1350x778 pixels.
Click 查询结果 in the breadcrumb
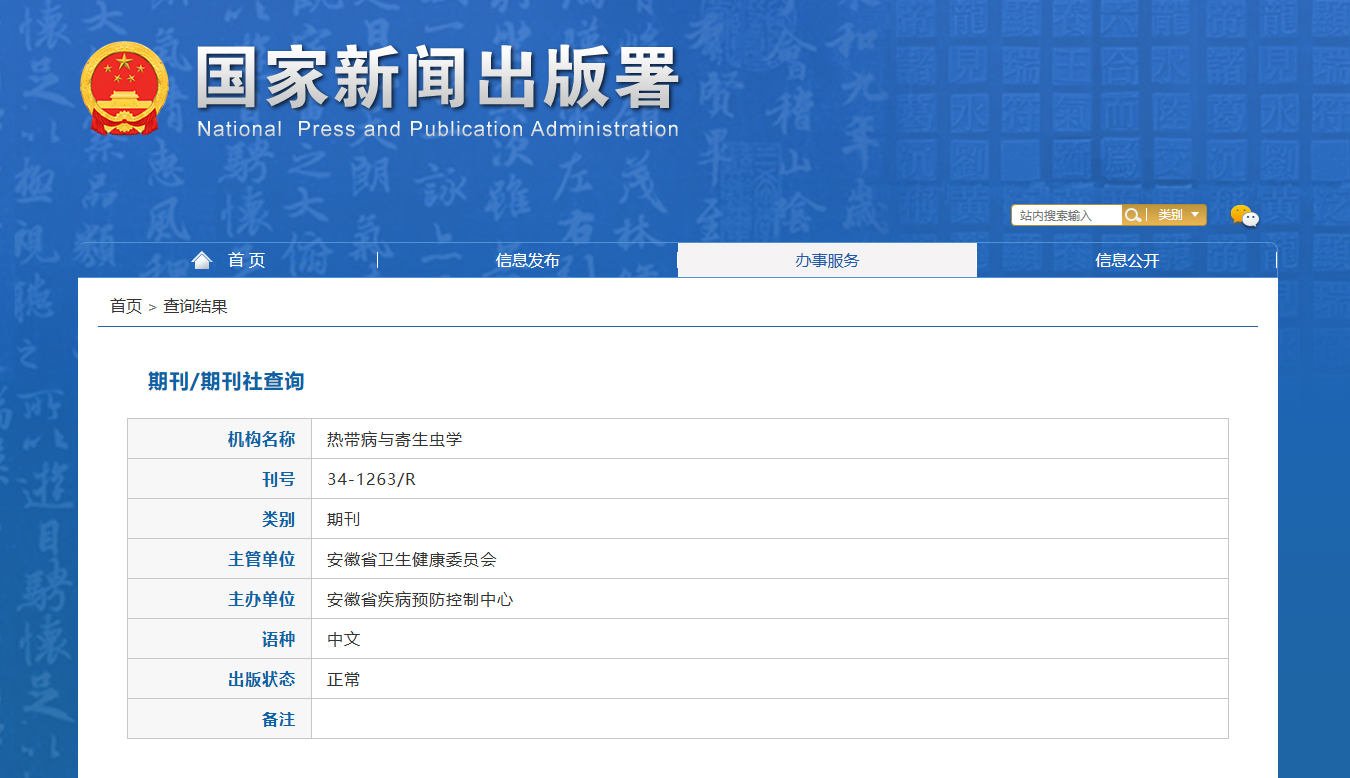[x=196, y=306]
